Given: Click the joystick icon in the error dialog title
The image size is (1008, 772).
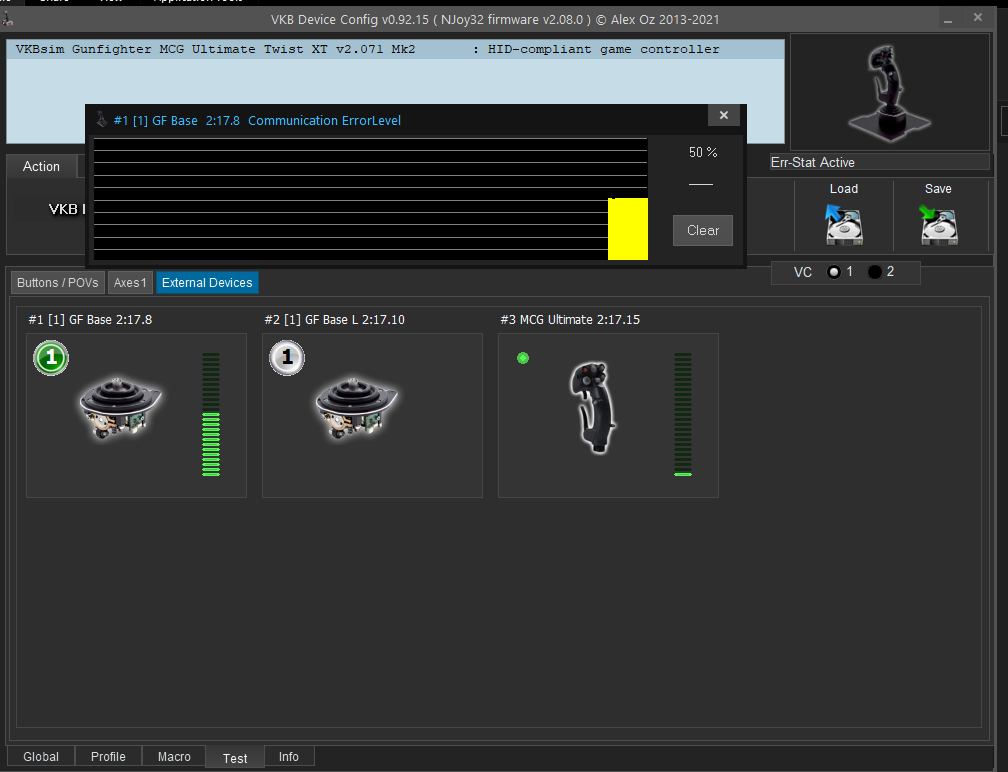Looking at the screenshot, I should pyautogui.click(x=102, y=120).
